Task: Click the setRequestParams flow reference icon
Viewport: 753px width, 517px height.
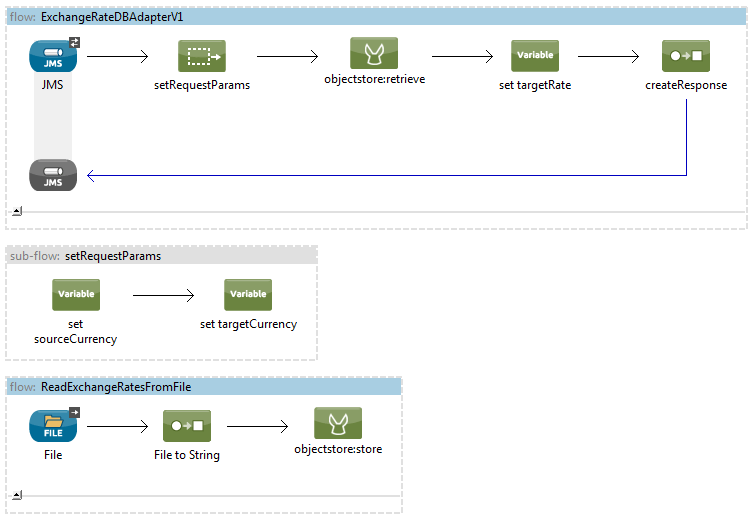Action: point(202,56)
